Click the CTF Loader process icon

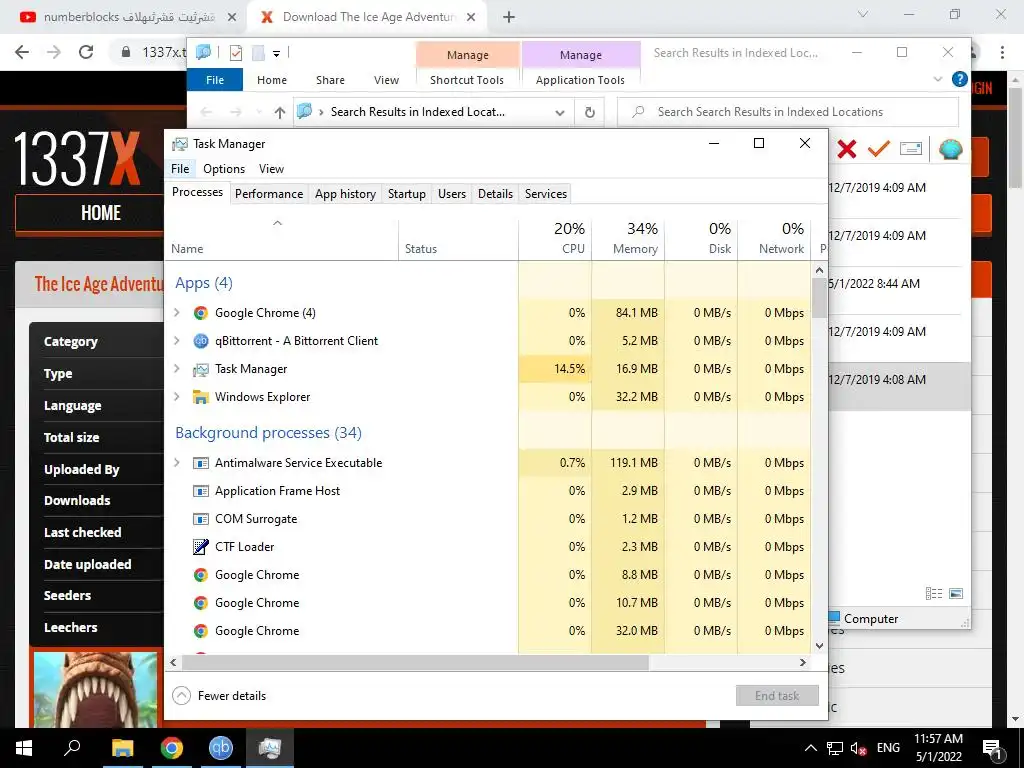point(200,547)
